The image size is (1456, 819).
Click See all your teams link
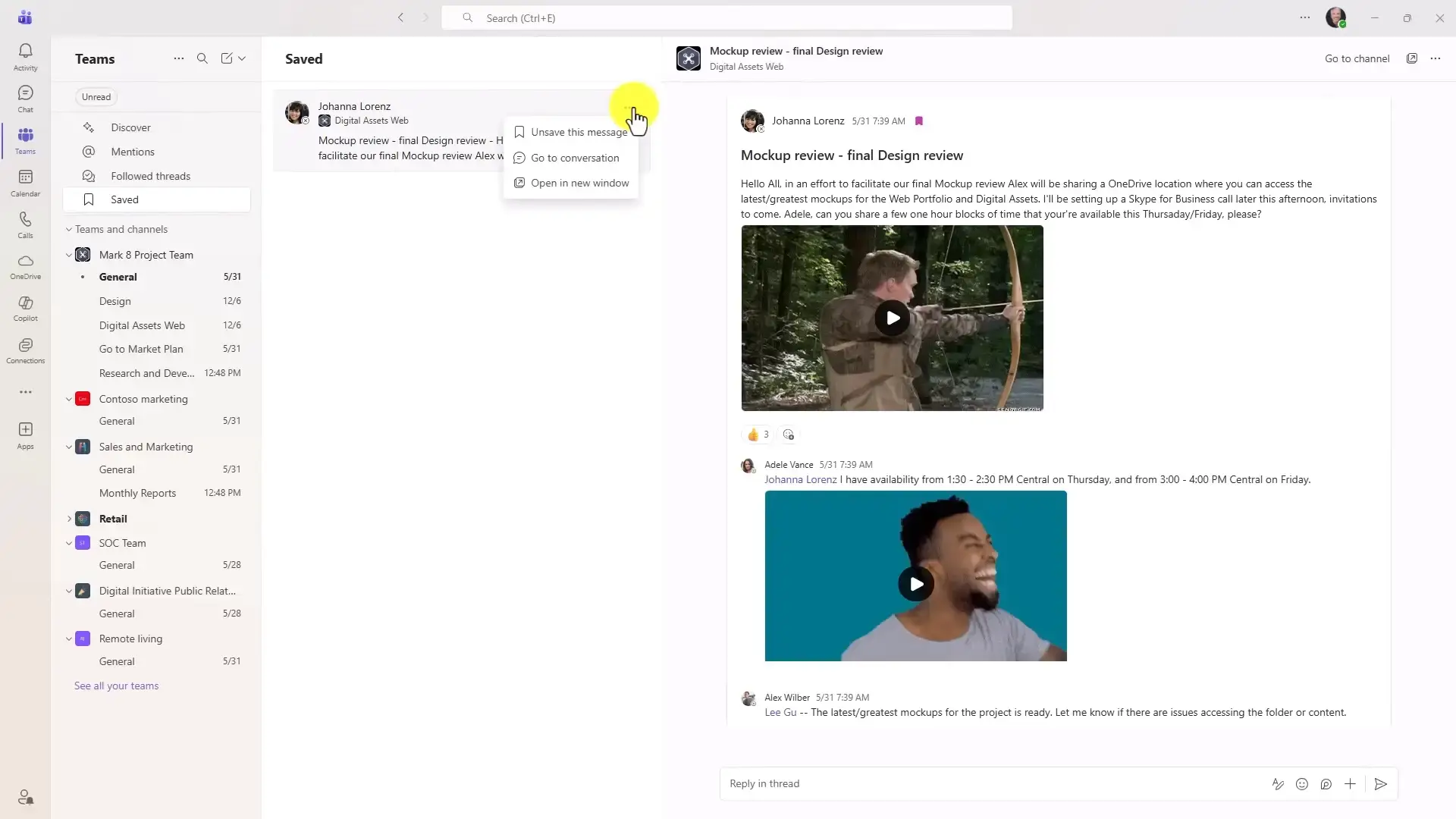pos(116,686)
